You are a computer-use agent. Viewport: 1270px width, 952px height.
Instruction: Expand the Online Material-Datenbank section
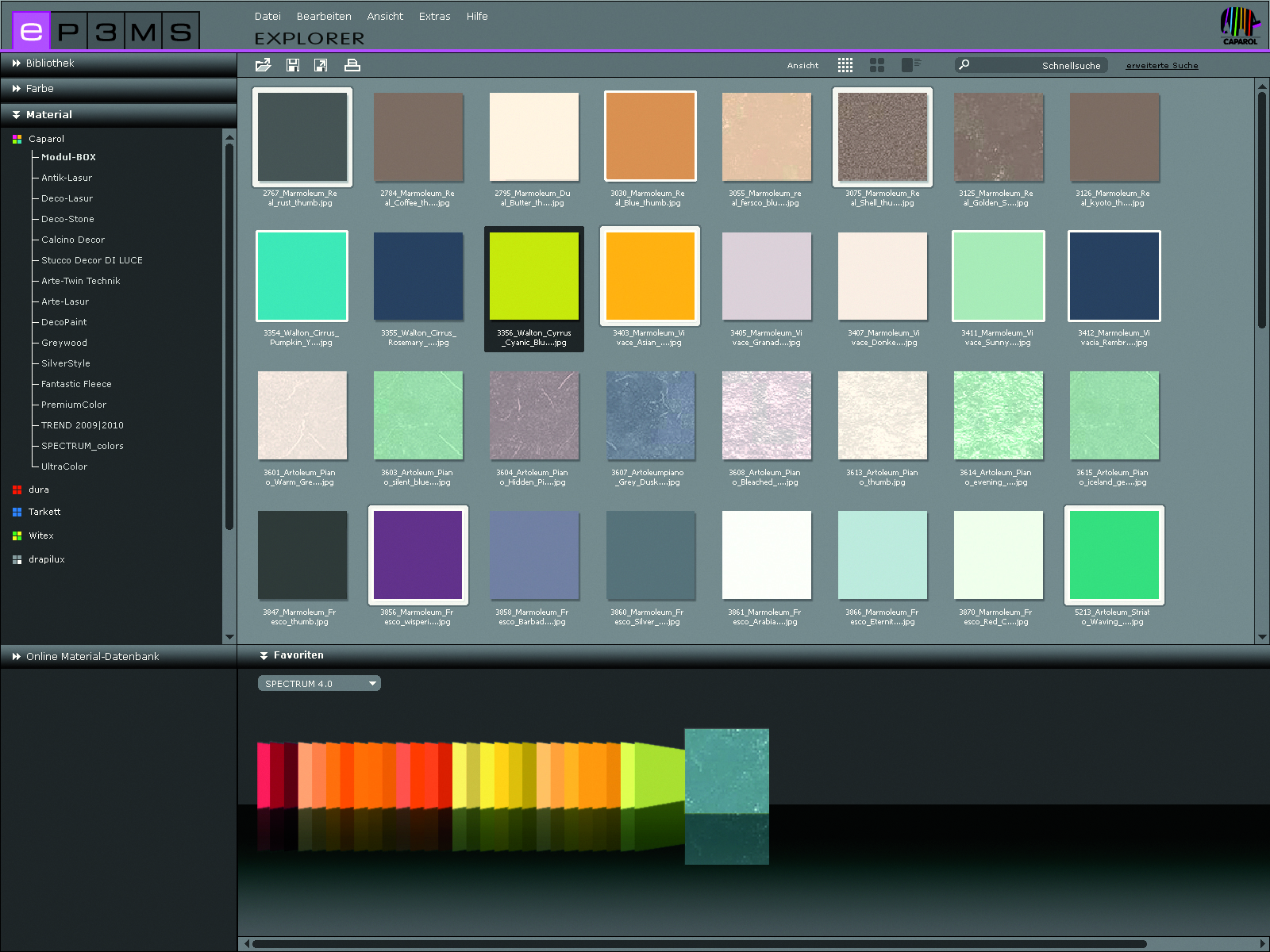(92, 657)
